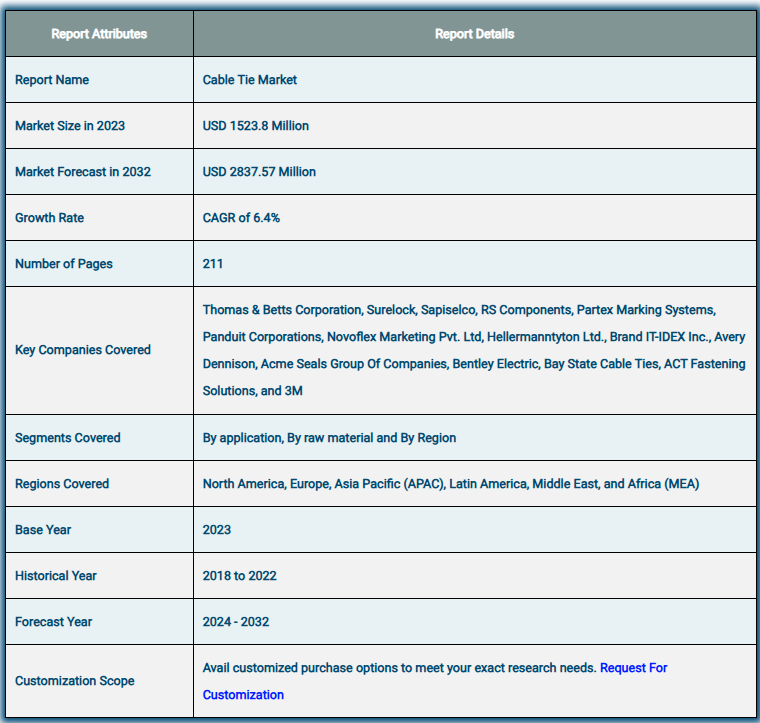The image size is (760, 723).
Task: Select the 2024 - 2032 value
Action: 236,622
